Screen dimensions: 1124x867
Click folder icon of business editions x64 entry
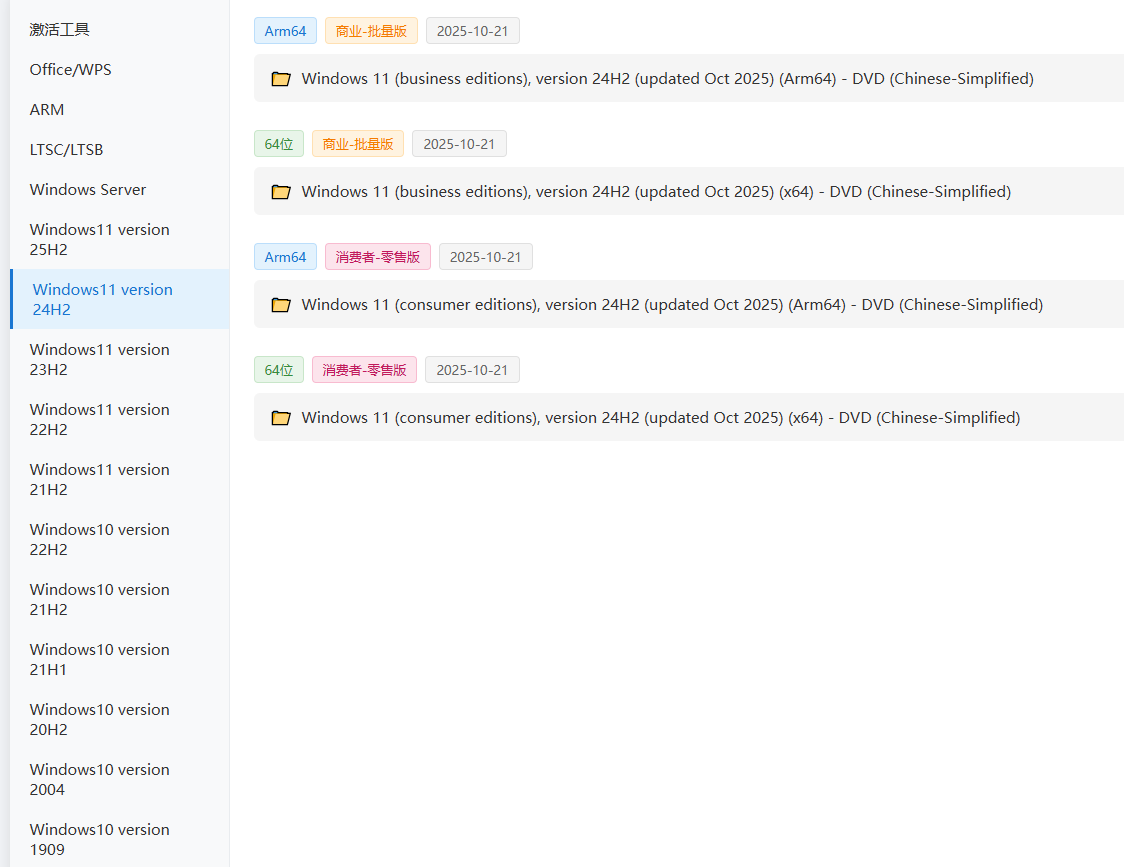281,192
